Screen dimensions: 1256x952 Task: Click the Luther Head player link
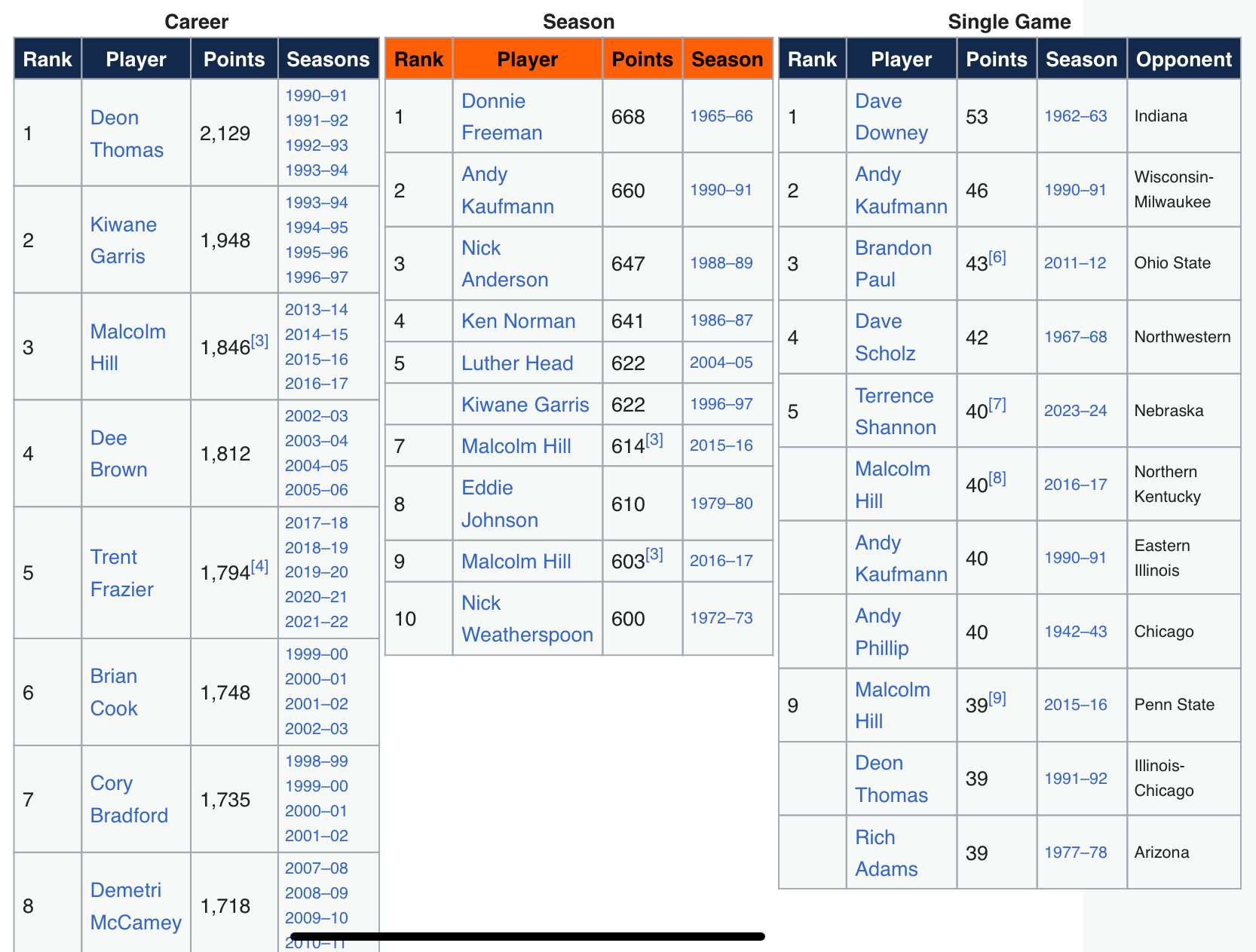click(x=517, y=363)
